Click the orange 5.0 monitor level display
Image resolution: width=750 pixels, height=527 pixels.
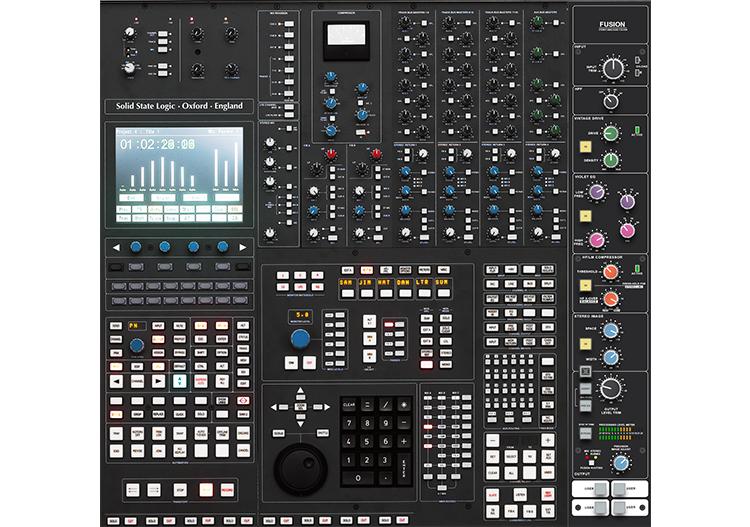coord(301,316)
